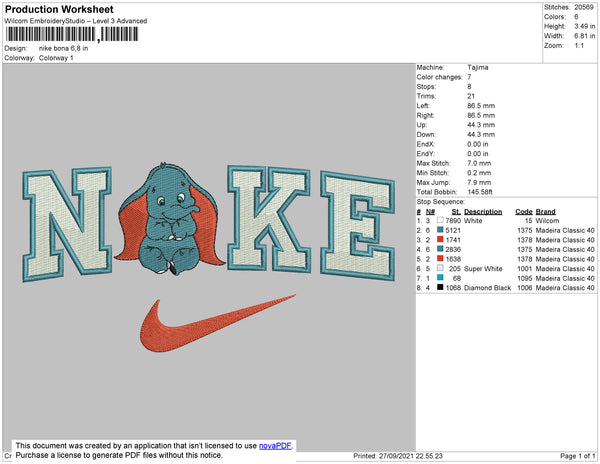Choose the cyan swatch beside 68

(x=440, y=278)
